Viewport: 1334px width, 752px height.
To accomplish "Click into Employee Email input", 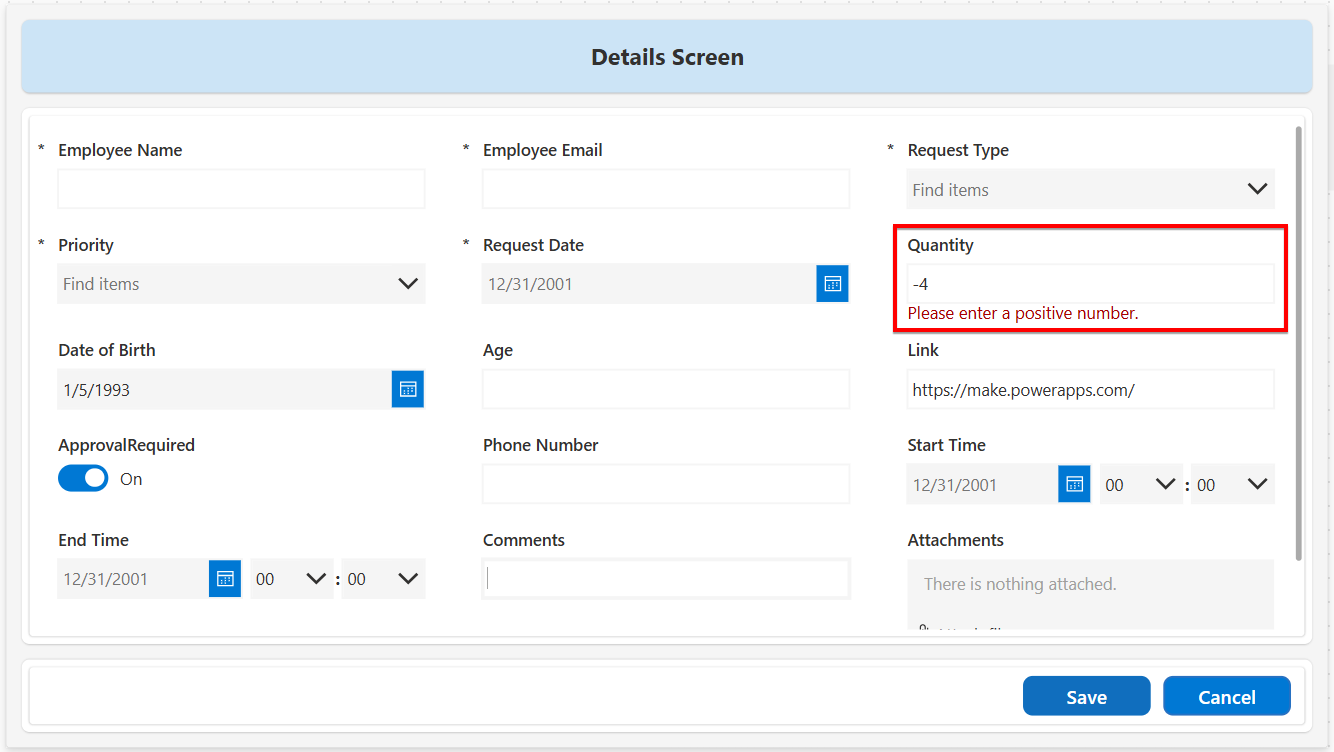I will click(666, 189).
